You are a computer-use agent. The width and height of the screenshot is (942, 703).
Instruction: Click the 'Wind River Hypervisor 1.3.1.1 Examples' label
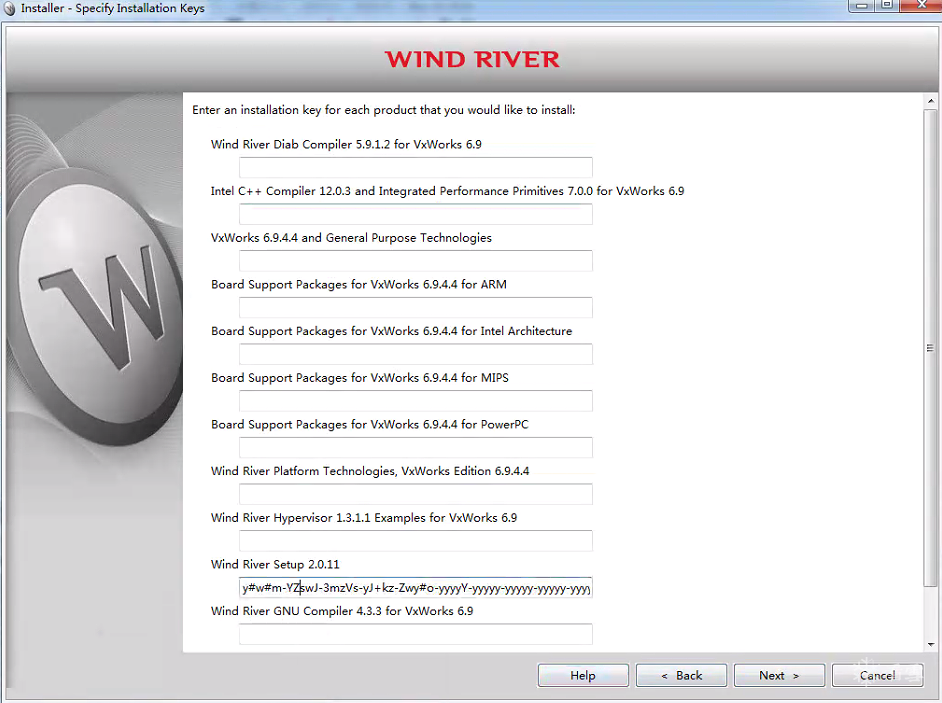click(364, 518)
